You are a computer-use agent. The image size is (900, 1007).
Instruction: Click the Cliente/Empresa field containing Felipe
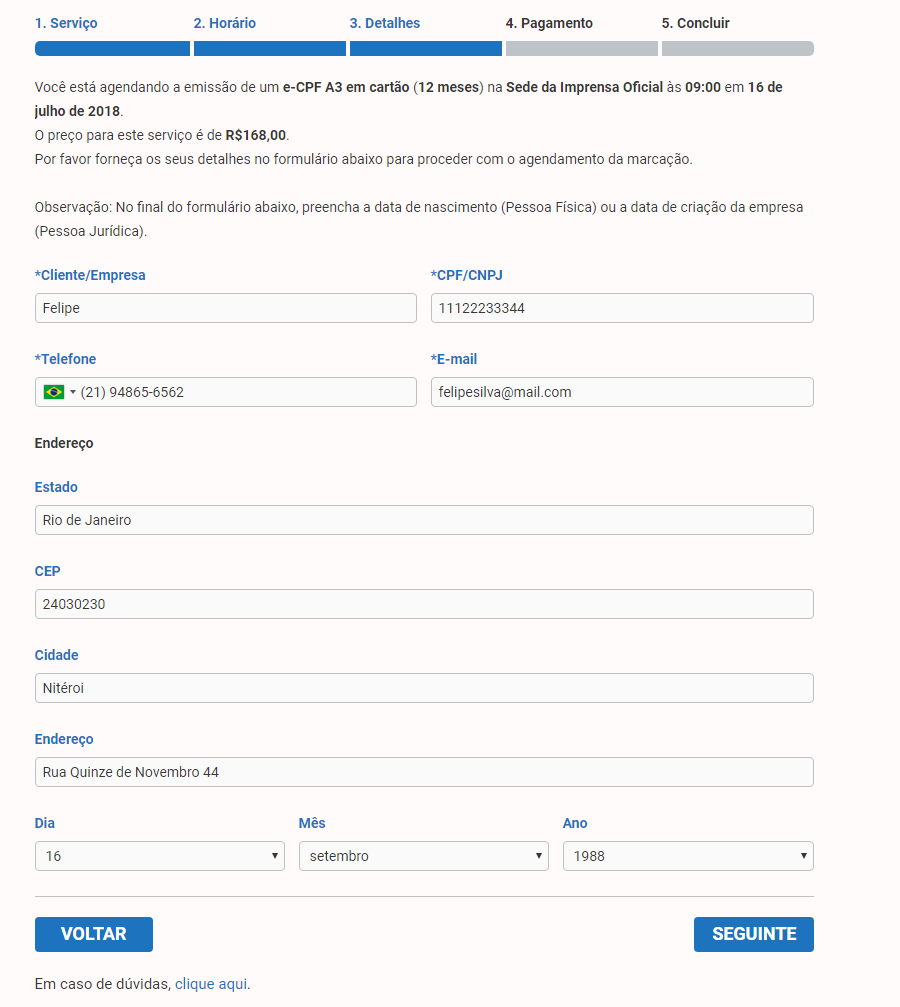tap(225, 308)
